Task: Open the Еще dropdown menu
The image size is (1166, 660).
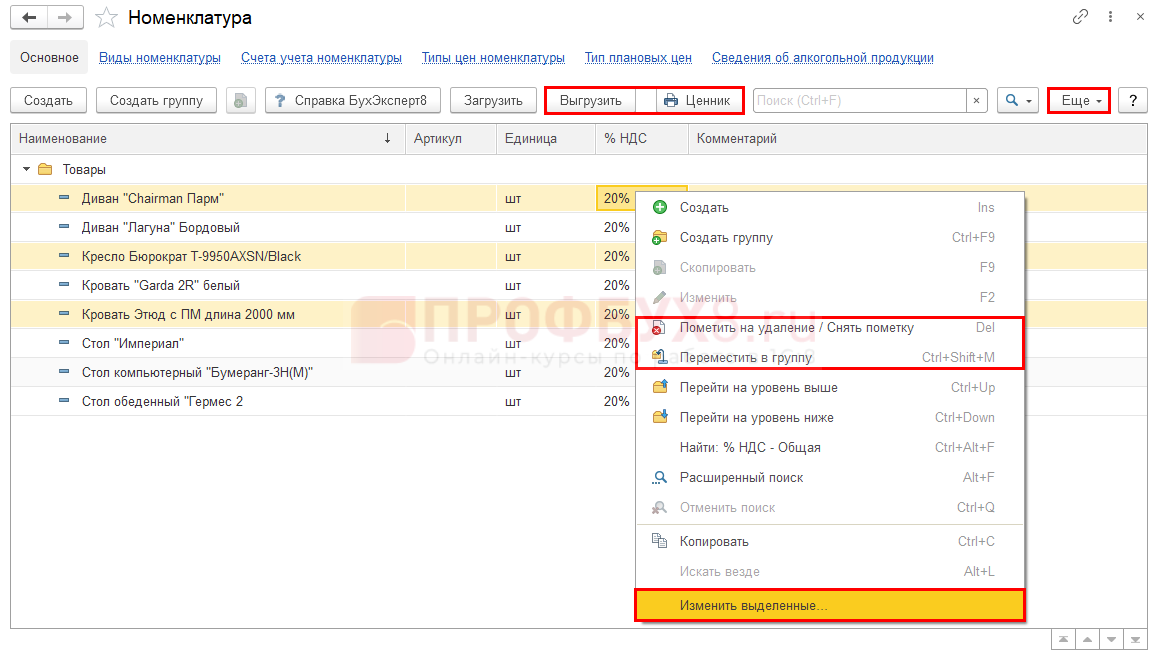Action: coord(1079,100)
